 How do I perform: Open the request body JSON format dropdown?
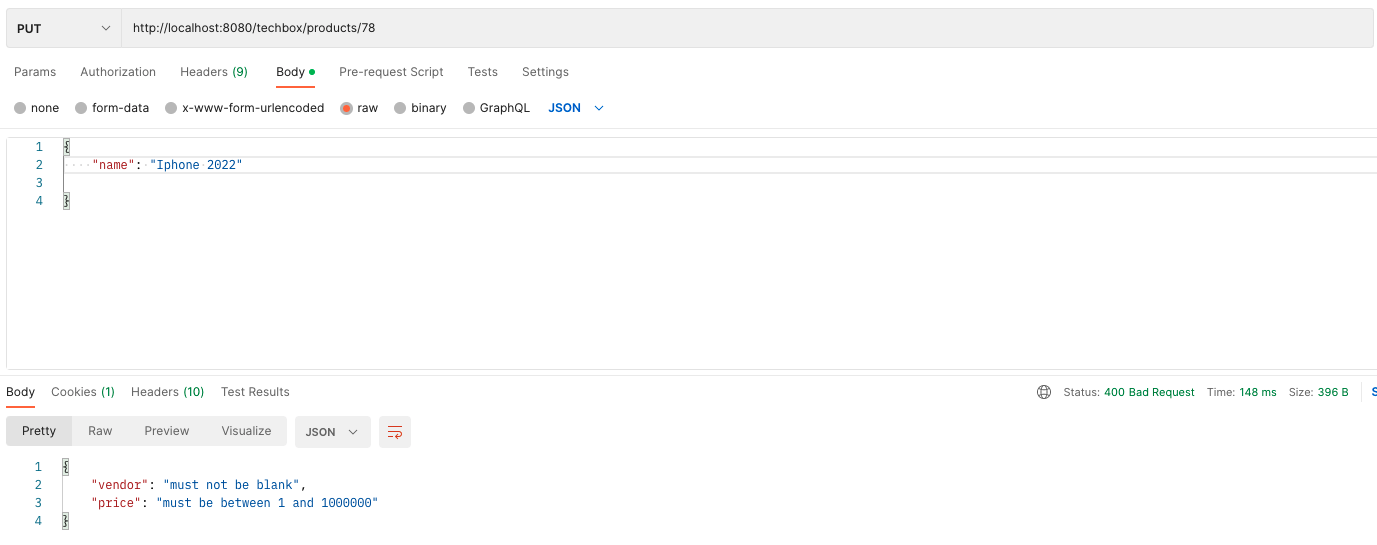[576, 108]
